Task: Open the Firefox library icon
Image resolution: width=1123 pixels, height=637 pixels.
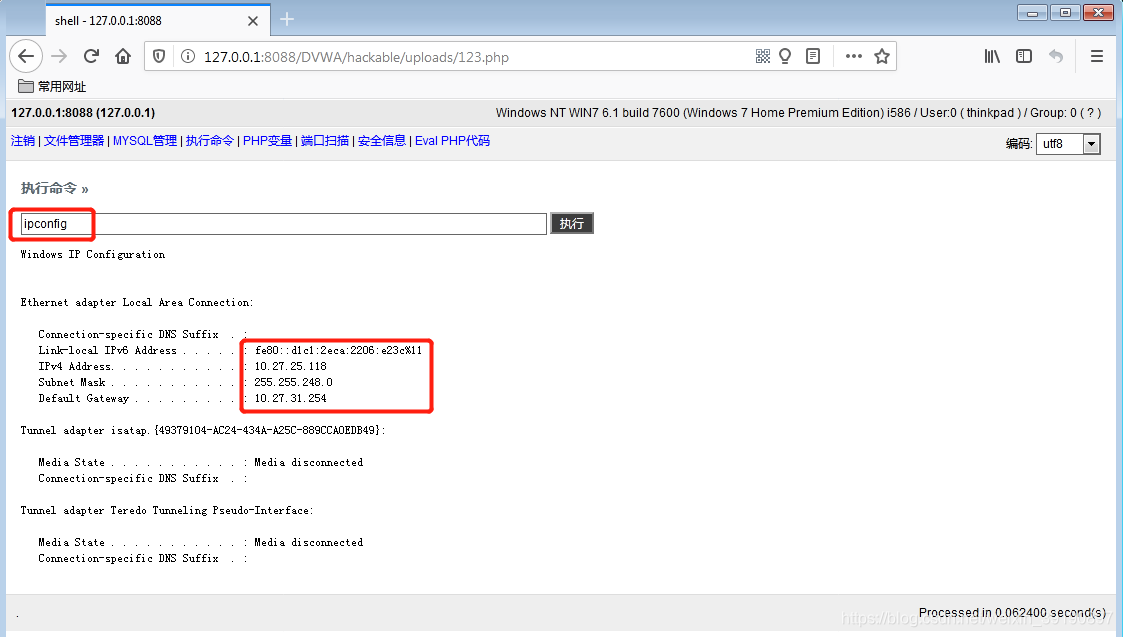Action: (992, 57)
